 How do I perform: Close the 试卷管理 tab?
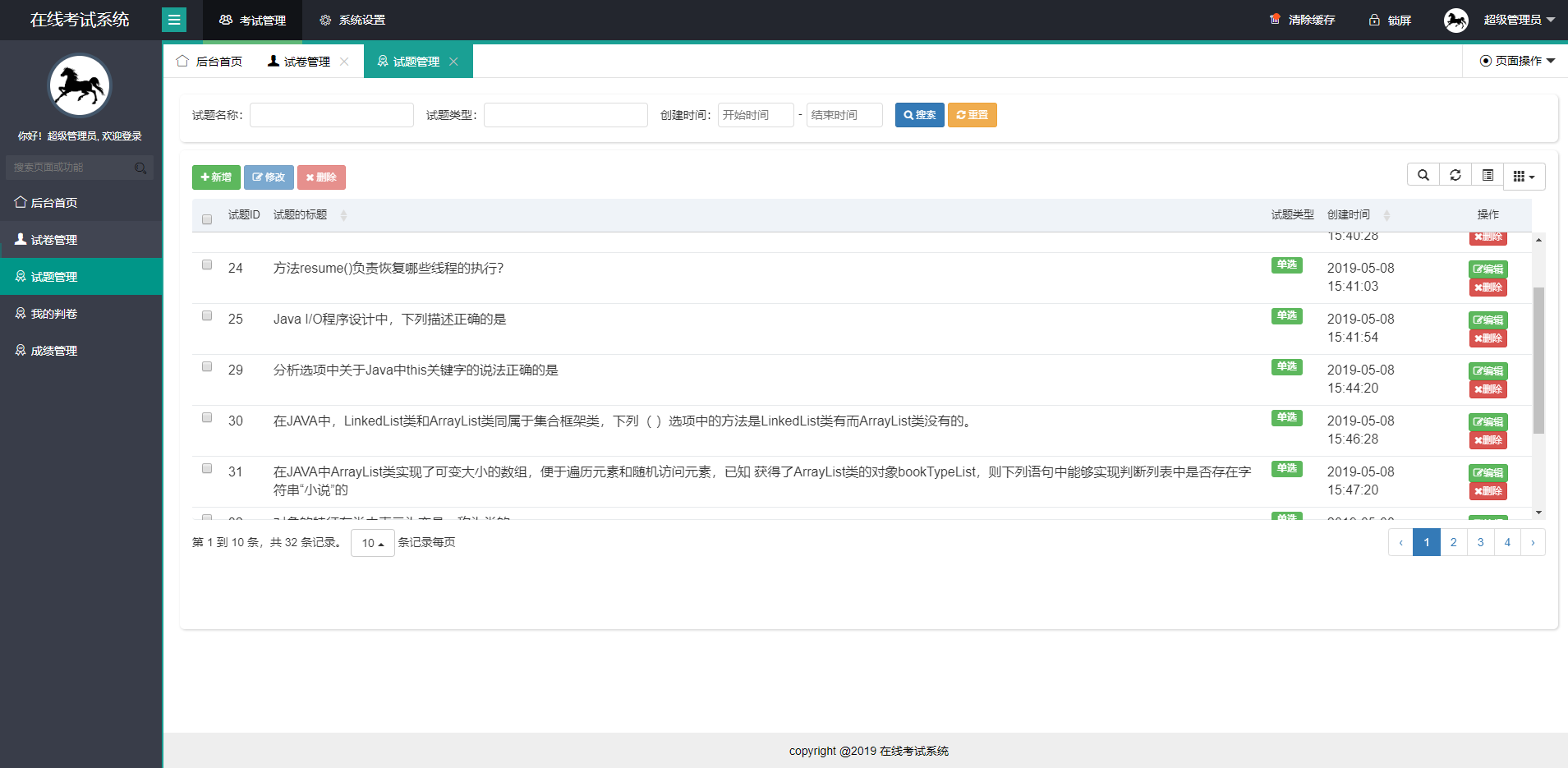[x=344, y=62]
